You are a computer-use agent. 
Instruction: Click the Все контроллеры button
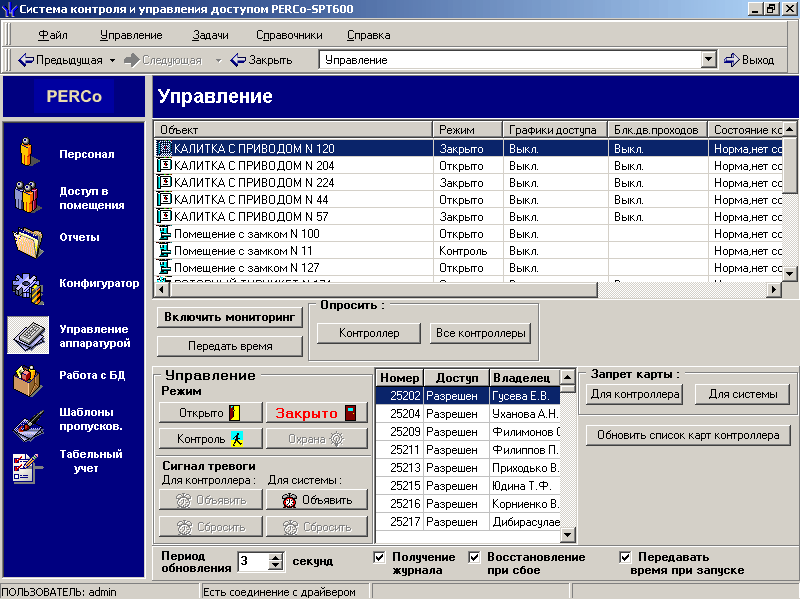tap(480, 333)
